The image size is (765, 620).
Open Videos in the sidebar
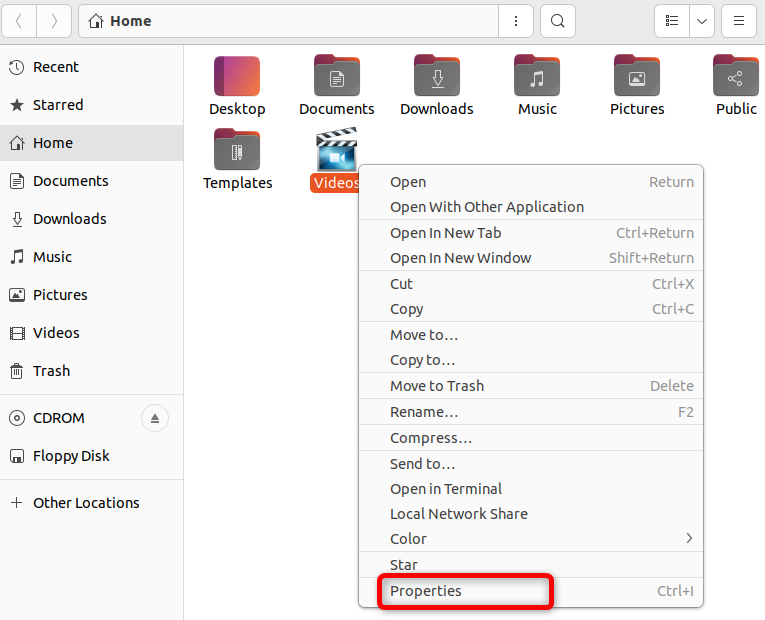point(92,333)
